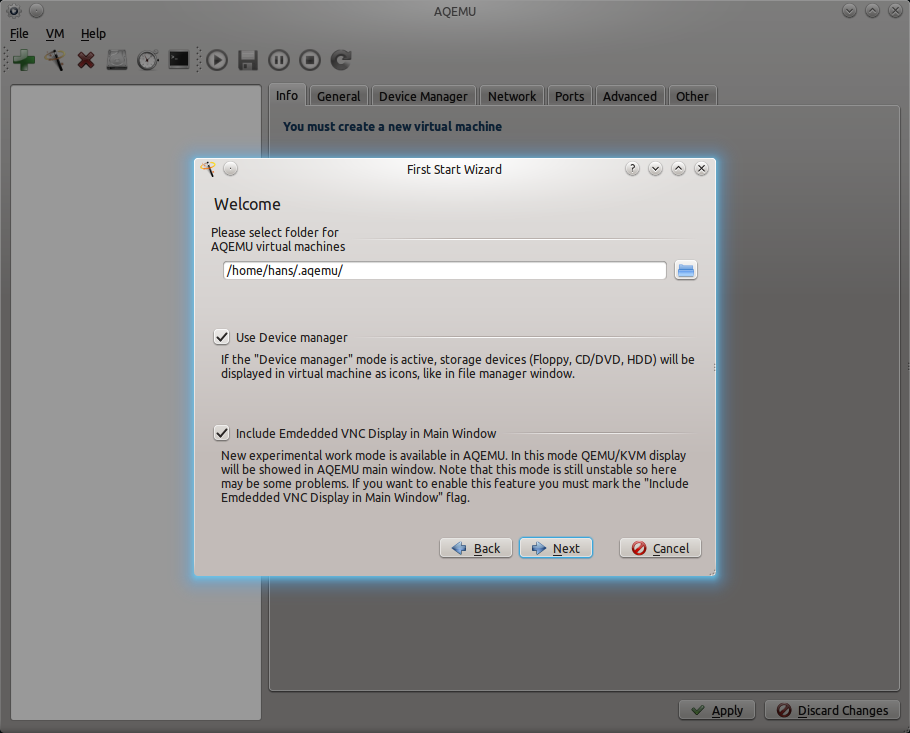Screen dimensions: 910x733
Task: Uncheck Include Emdedded VNC Display checkbox
Action: click(x=222, y=433)
